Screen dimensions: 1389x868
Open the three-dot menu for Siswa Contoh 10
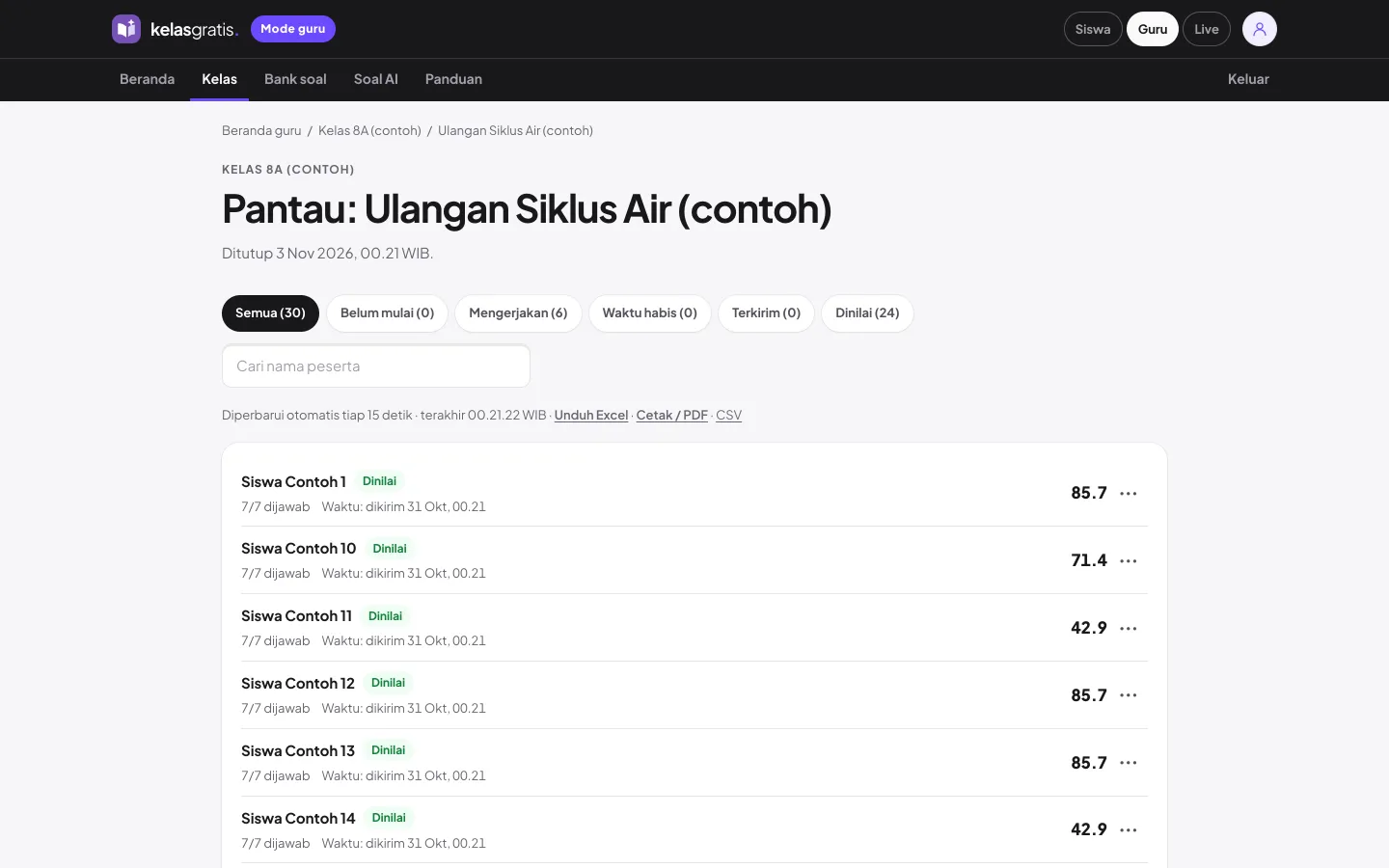click(x=1129, y=560)
